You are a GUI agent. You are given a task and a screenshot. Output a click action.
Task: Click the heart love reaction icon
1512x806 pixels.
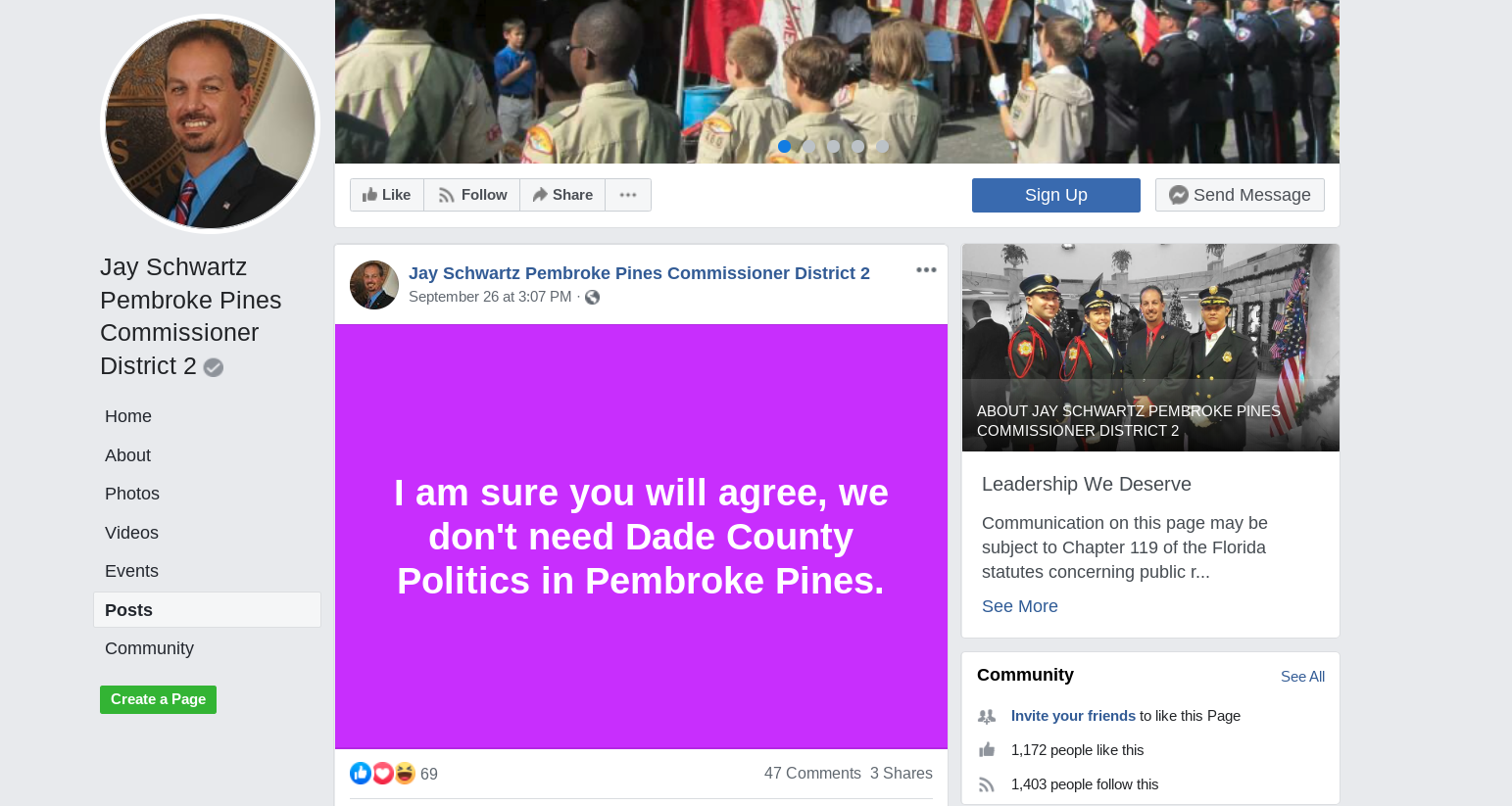point(383,774)
